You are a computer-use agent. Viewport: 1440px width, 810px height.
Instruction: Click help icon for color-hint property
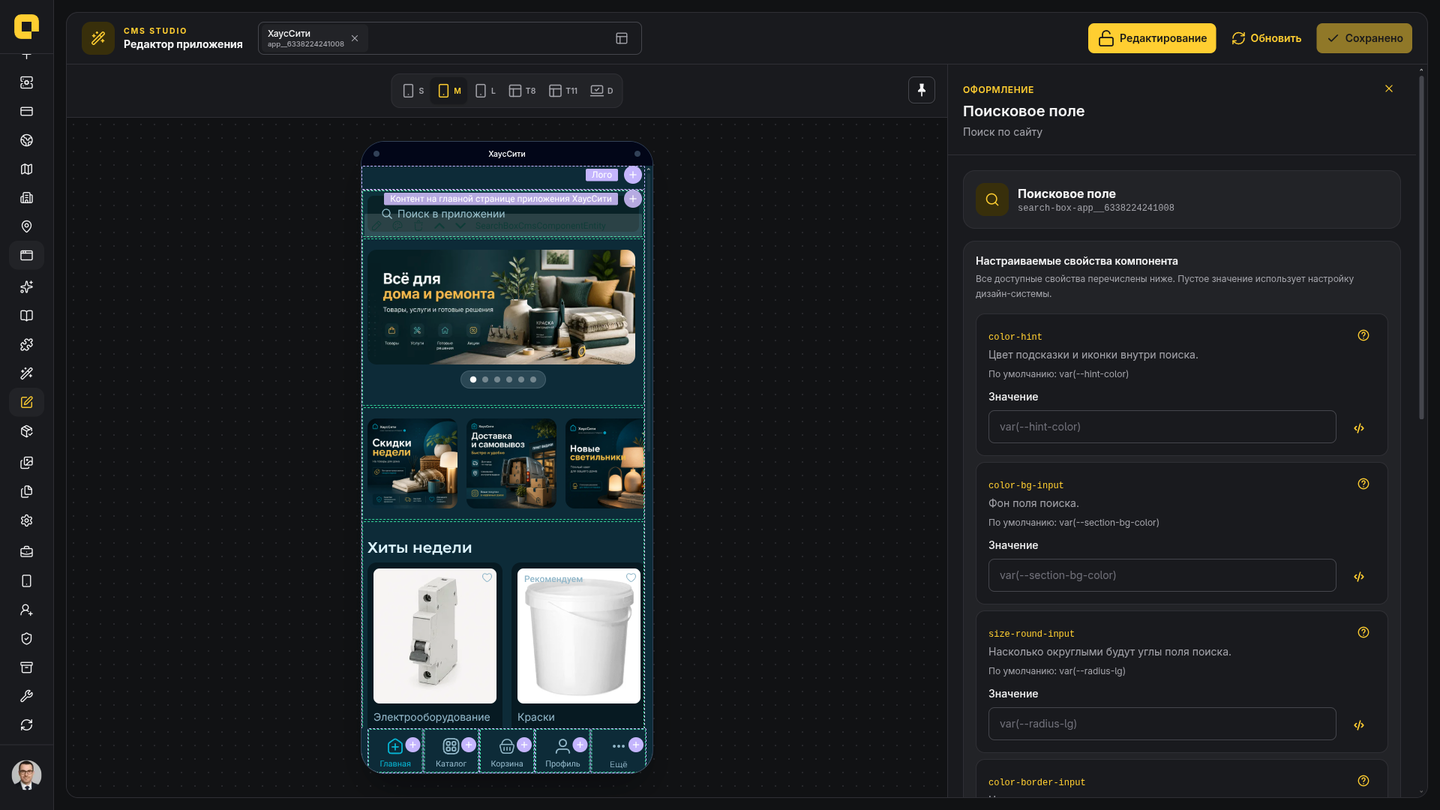(x=1363, y=336)
